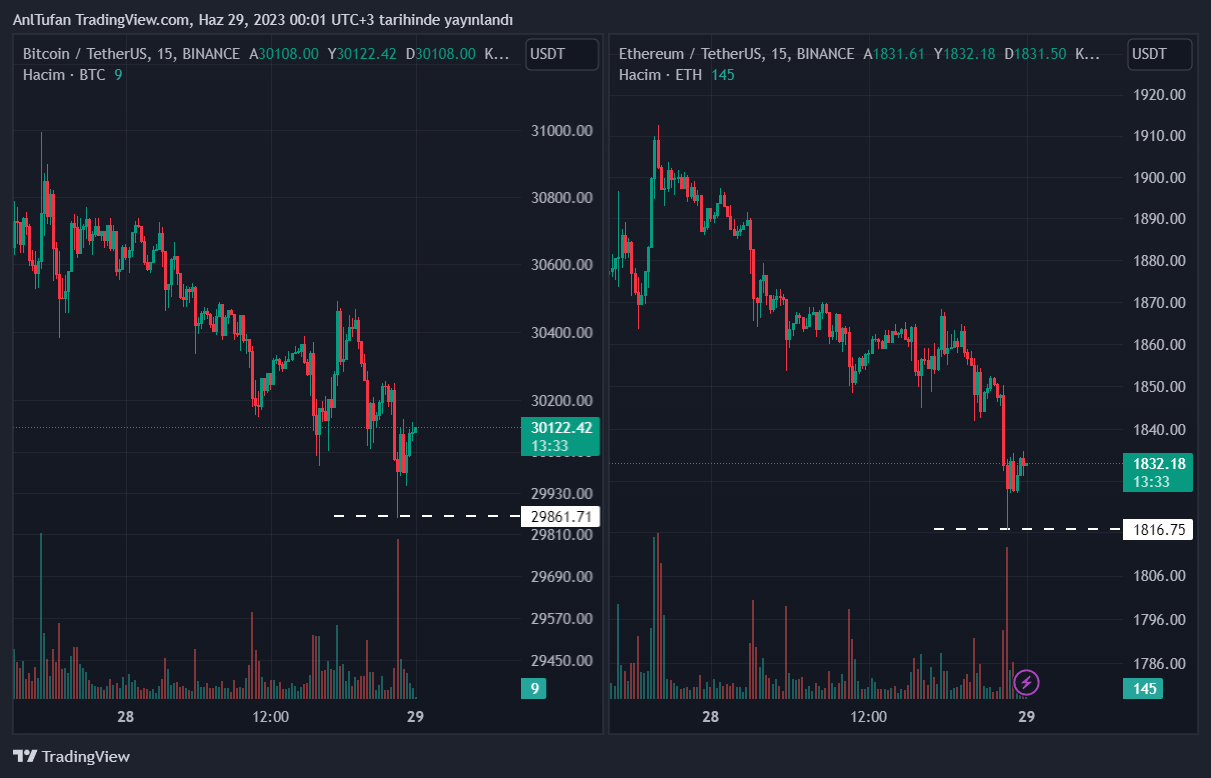Click the green BTC volume value 9 label
This screenshot has height=778, width=1211.
point(534,688)
